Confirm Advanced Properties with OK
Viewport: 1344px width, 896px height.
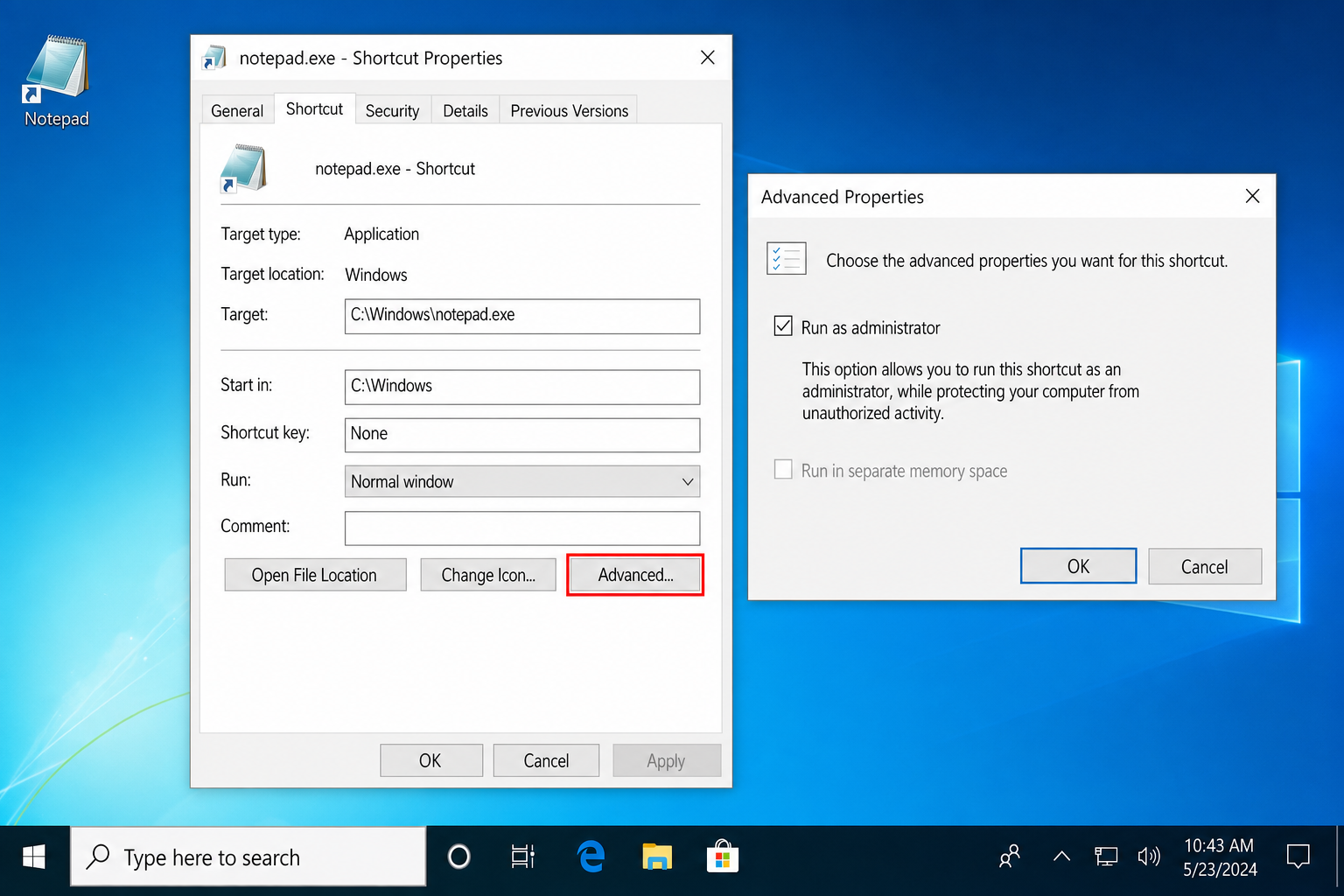click(x=1078, y=566)
